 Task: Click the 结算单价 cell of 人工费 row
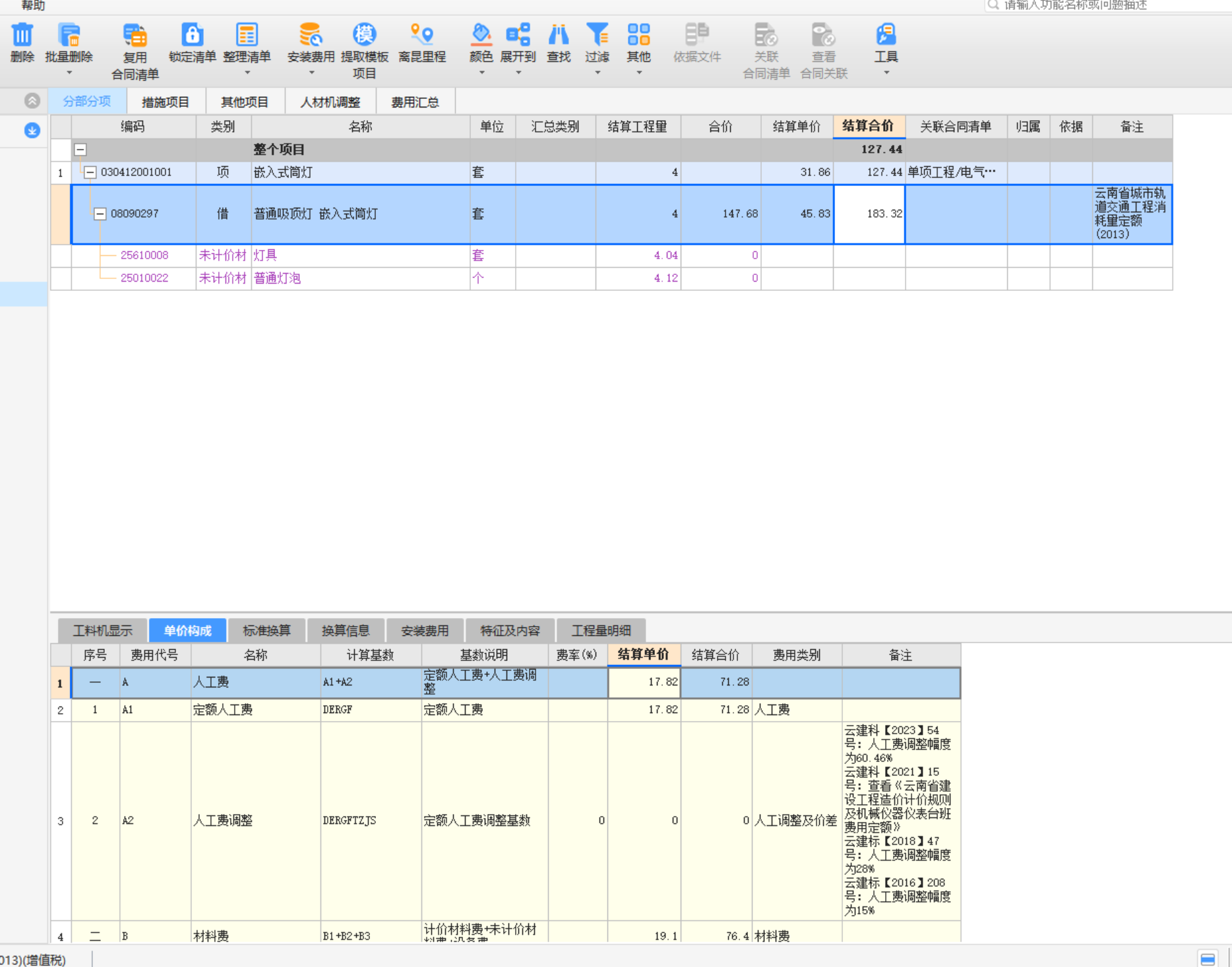pyautogui.click(x=644, y=682)
